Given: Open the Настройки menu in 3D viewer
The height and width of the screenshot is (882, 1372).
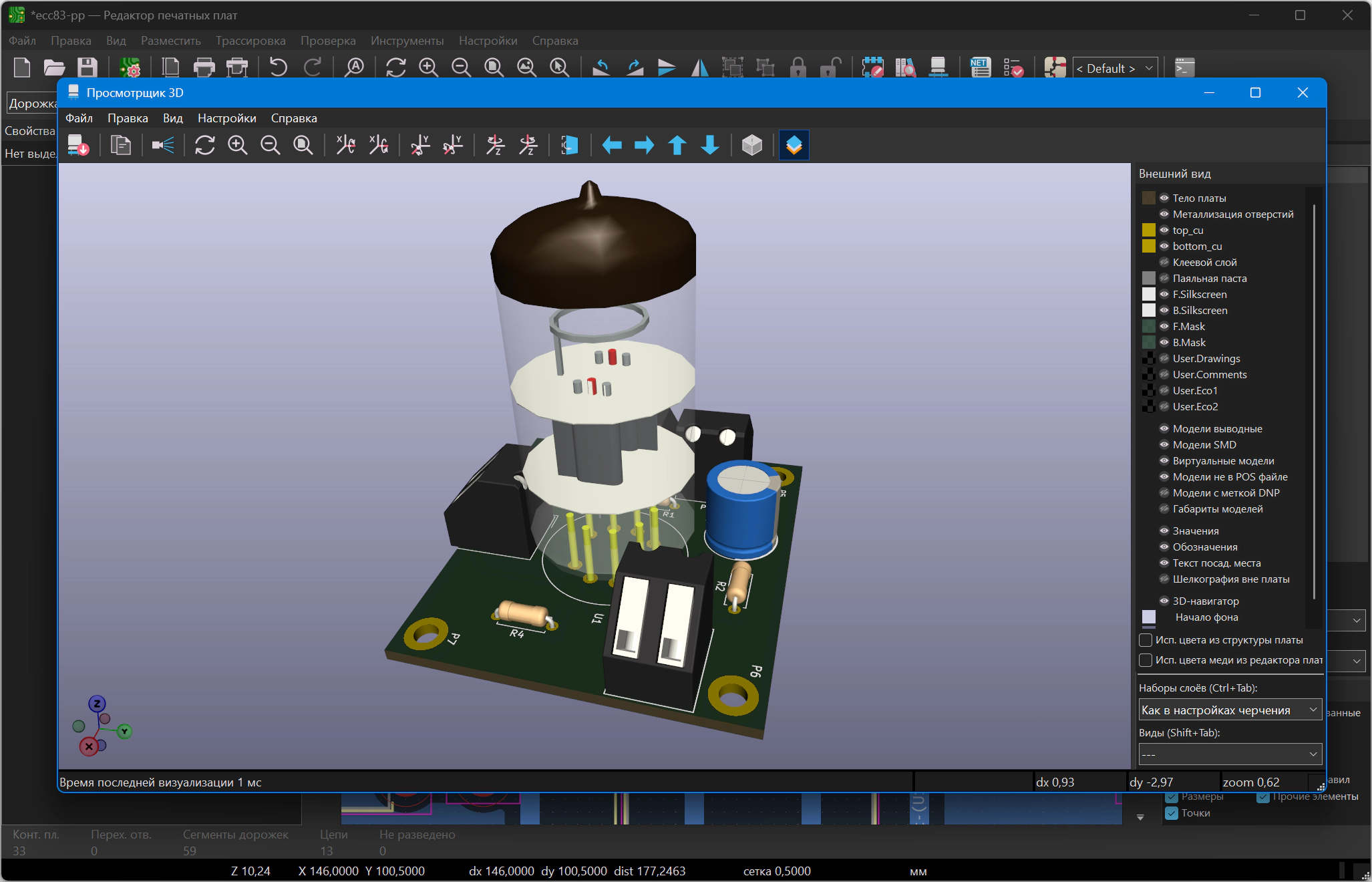Looking at the screenshot, I should tap(227, 118).
